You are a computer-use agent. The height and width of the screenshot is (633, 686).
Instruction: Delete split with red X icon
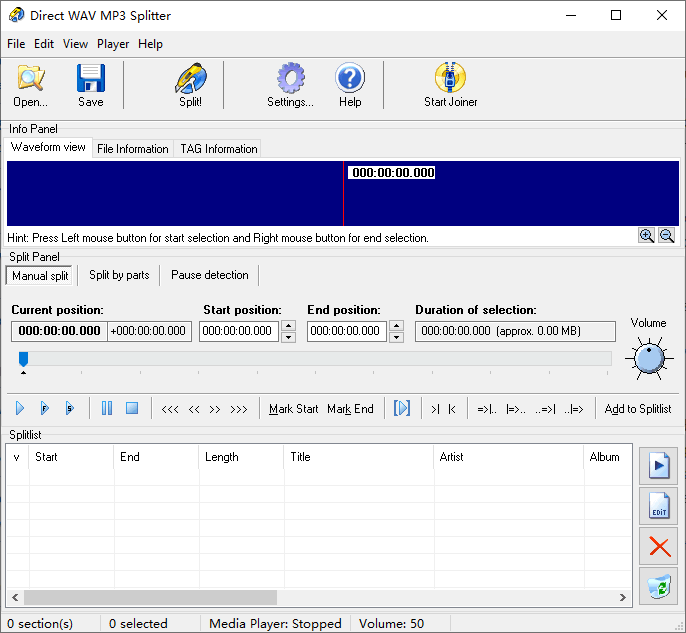click(x=659, y=546)
